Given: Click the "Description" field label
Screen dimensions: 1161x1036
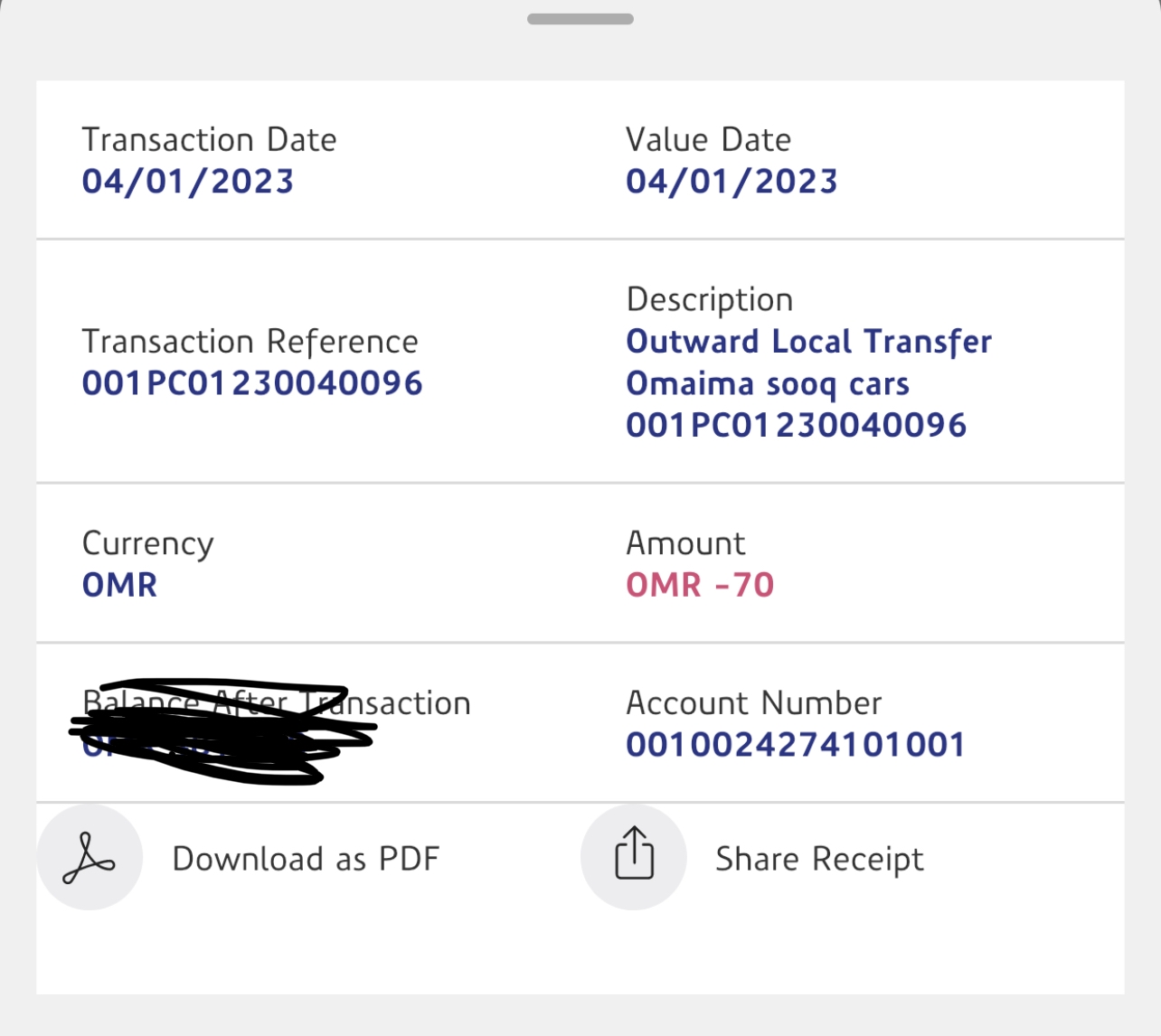Looking at the screenshot, I should [x=709, y=300].
